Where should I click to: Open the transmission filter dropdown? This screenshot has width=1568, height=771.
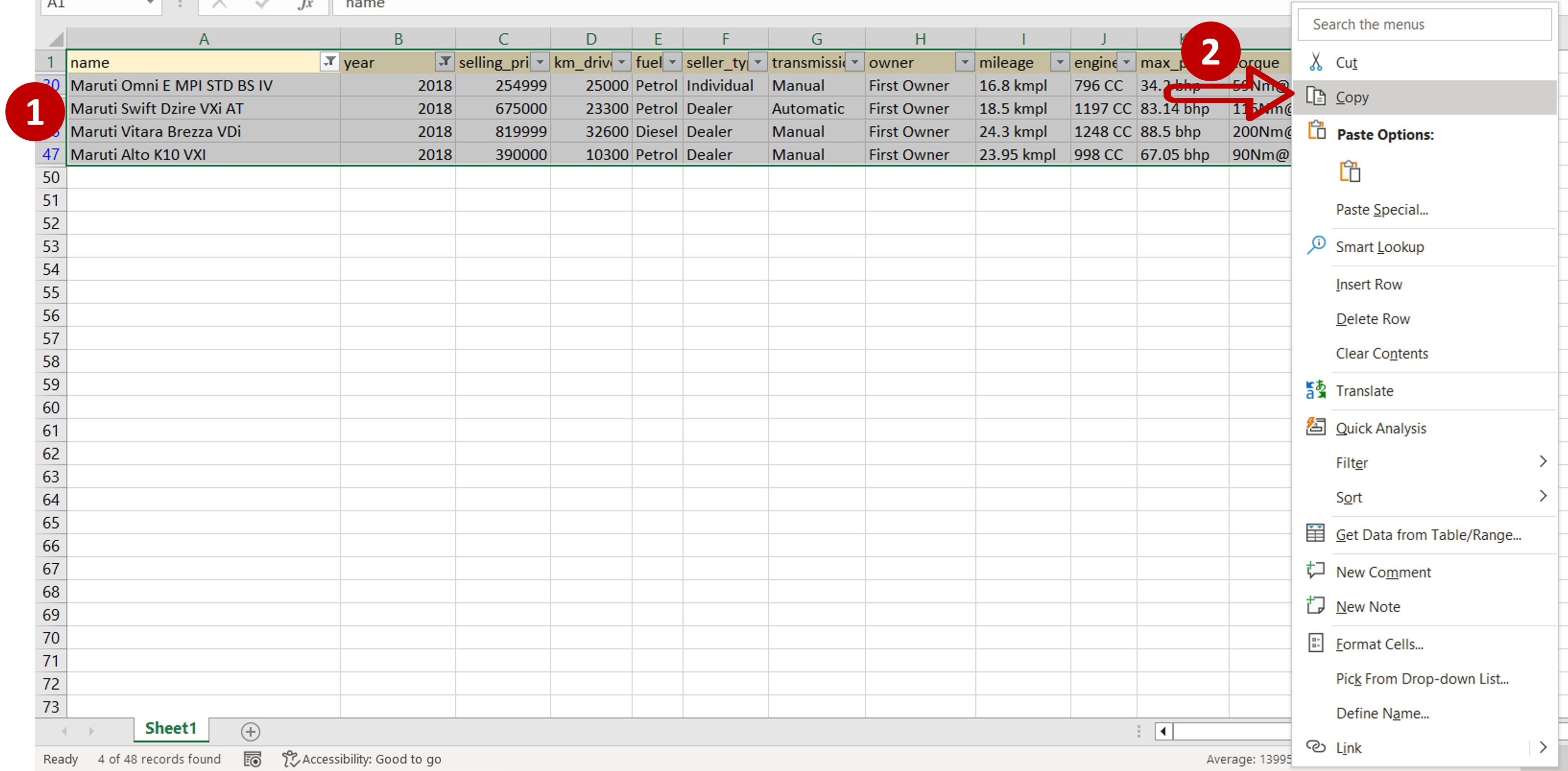pyautogui.click(x=855, y=62)
